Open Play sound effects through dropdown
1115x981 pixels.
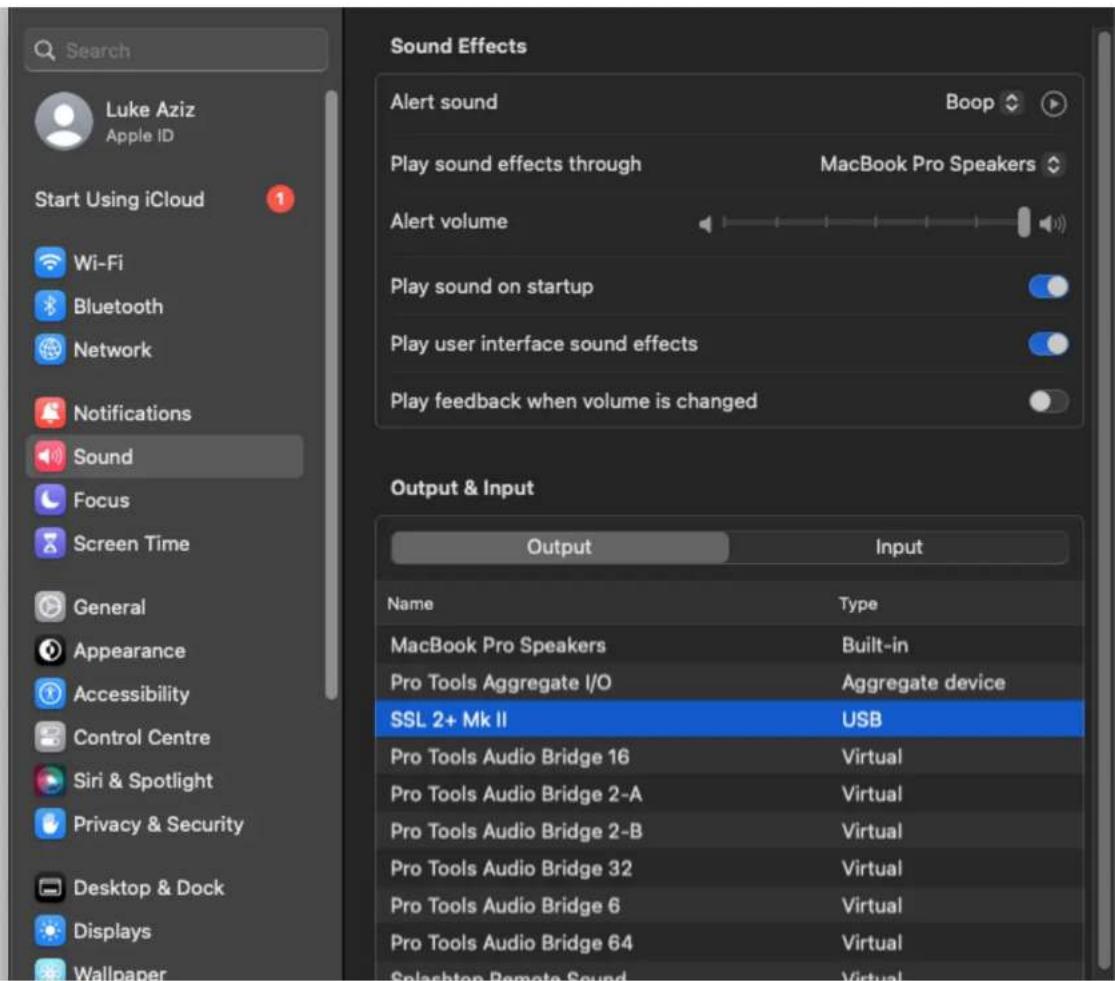[x=942, y=164]
